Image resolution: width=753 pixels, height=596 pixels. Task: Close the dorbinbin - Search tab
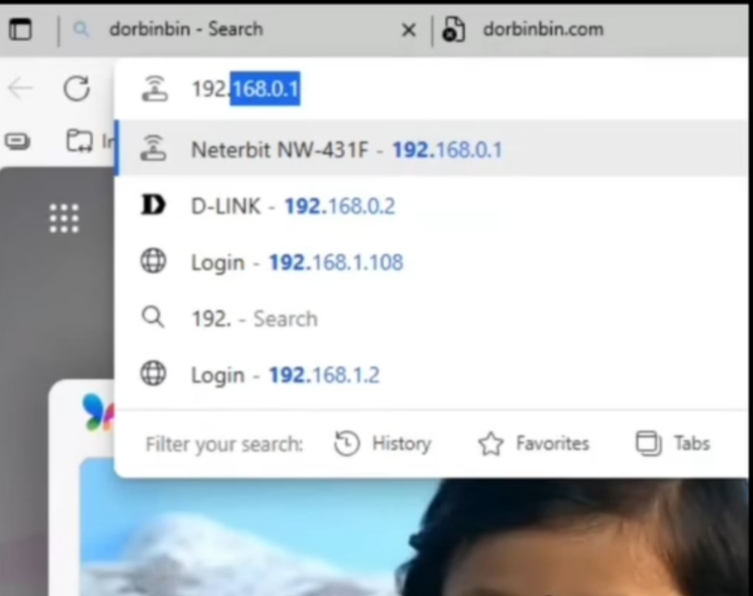tap(408, 30)
